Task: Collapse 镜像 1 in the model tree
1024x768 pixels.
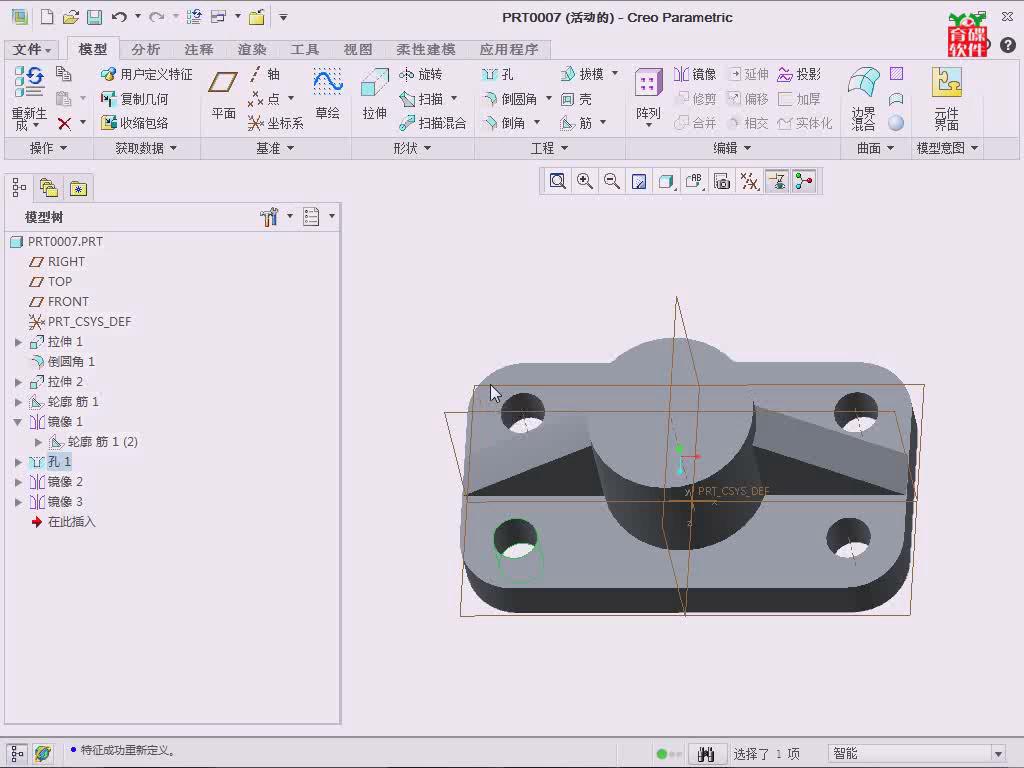Action: tap(18, 422)
